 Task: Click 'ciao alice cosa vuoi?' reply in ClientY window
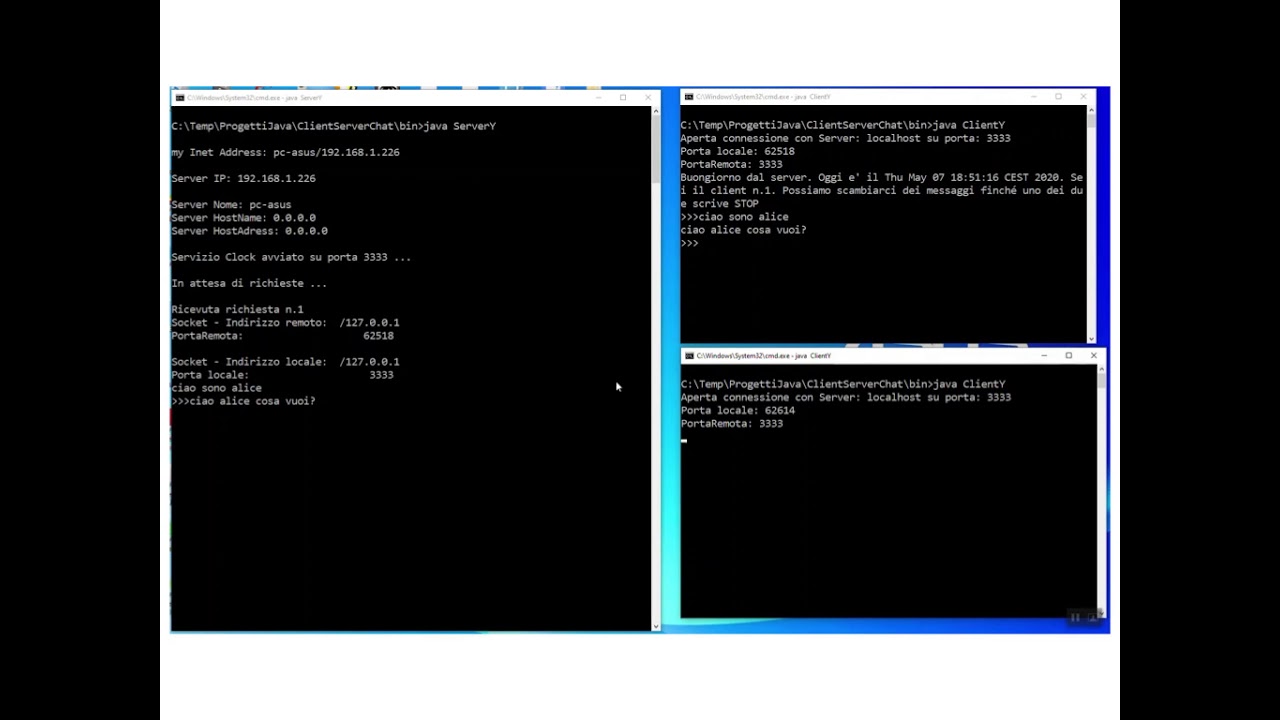click(x=744, y=230)
